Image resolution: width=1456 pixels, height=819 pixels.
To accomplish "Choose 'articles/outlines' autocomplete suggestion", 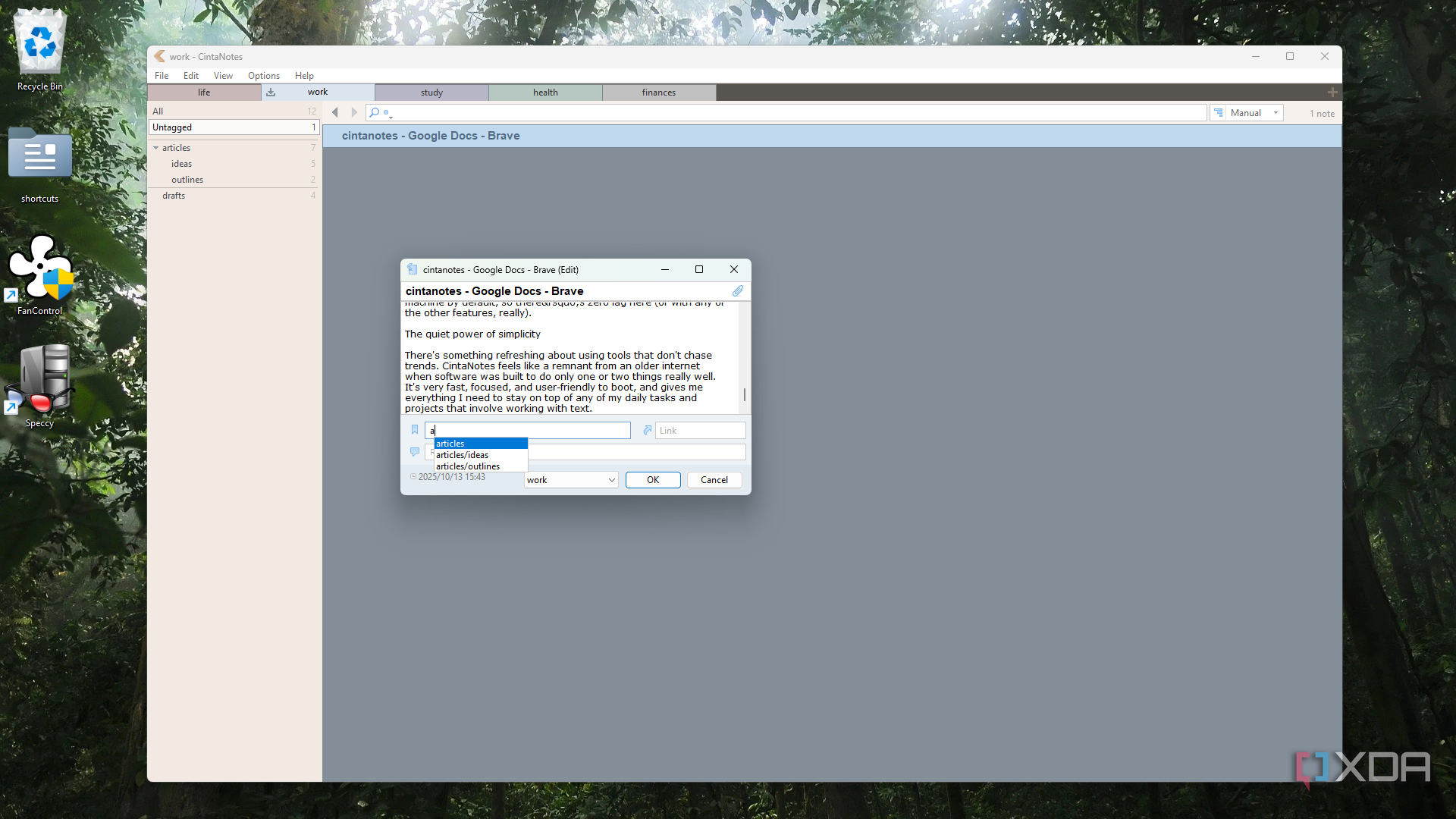I will pyautogui.click(x=481, y=466).
